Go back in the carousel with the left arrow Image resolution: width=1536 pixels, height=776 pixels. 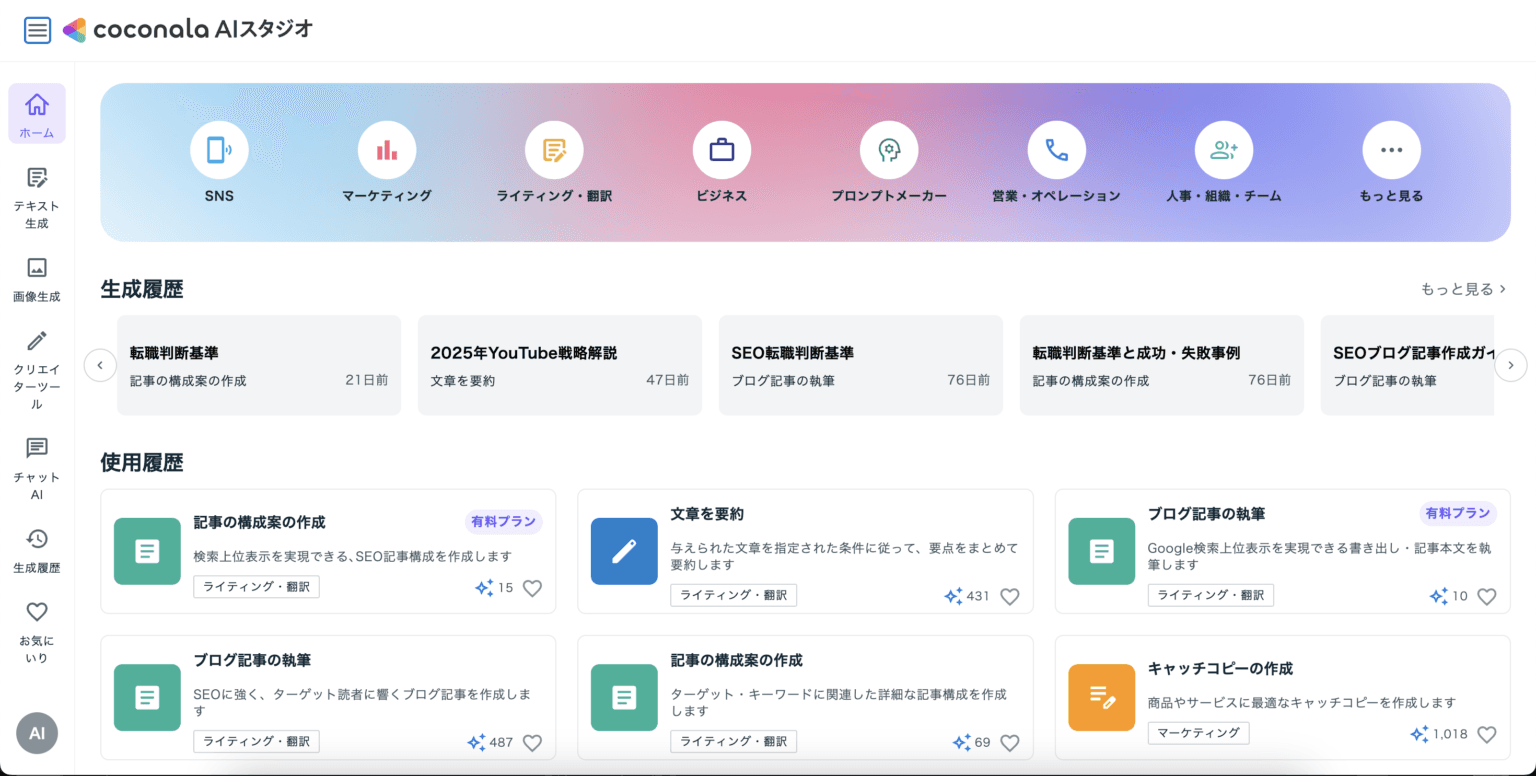tap(100, 365)
